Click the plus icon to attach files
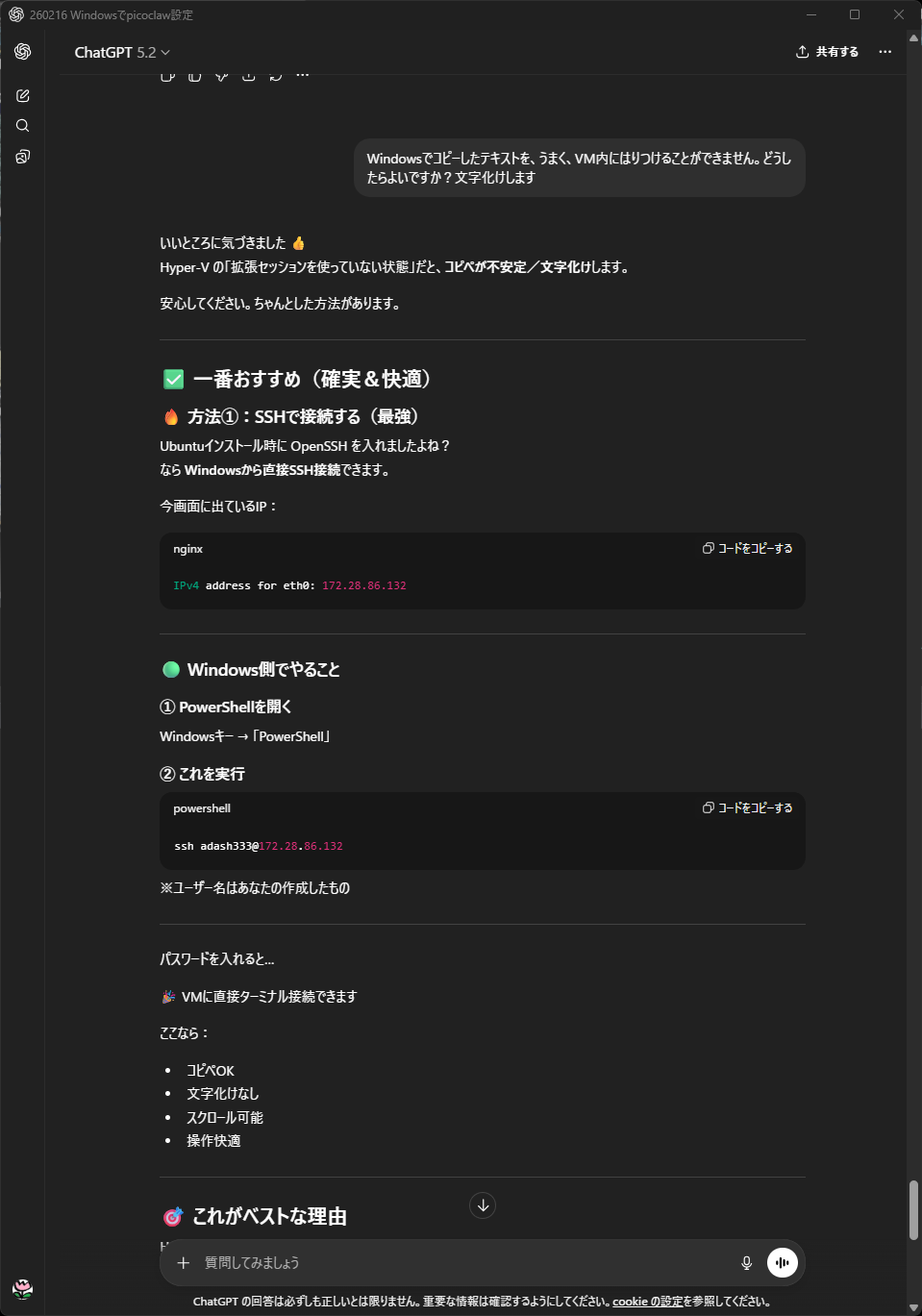This screenshot has height=1316, width=922. coord(184,1263)
